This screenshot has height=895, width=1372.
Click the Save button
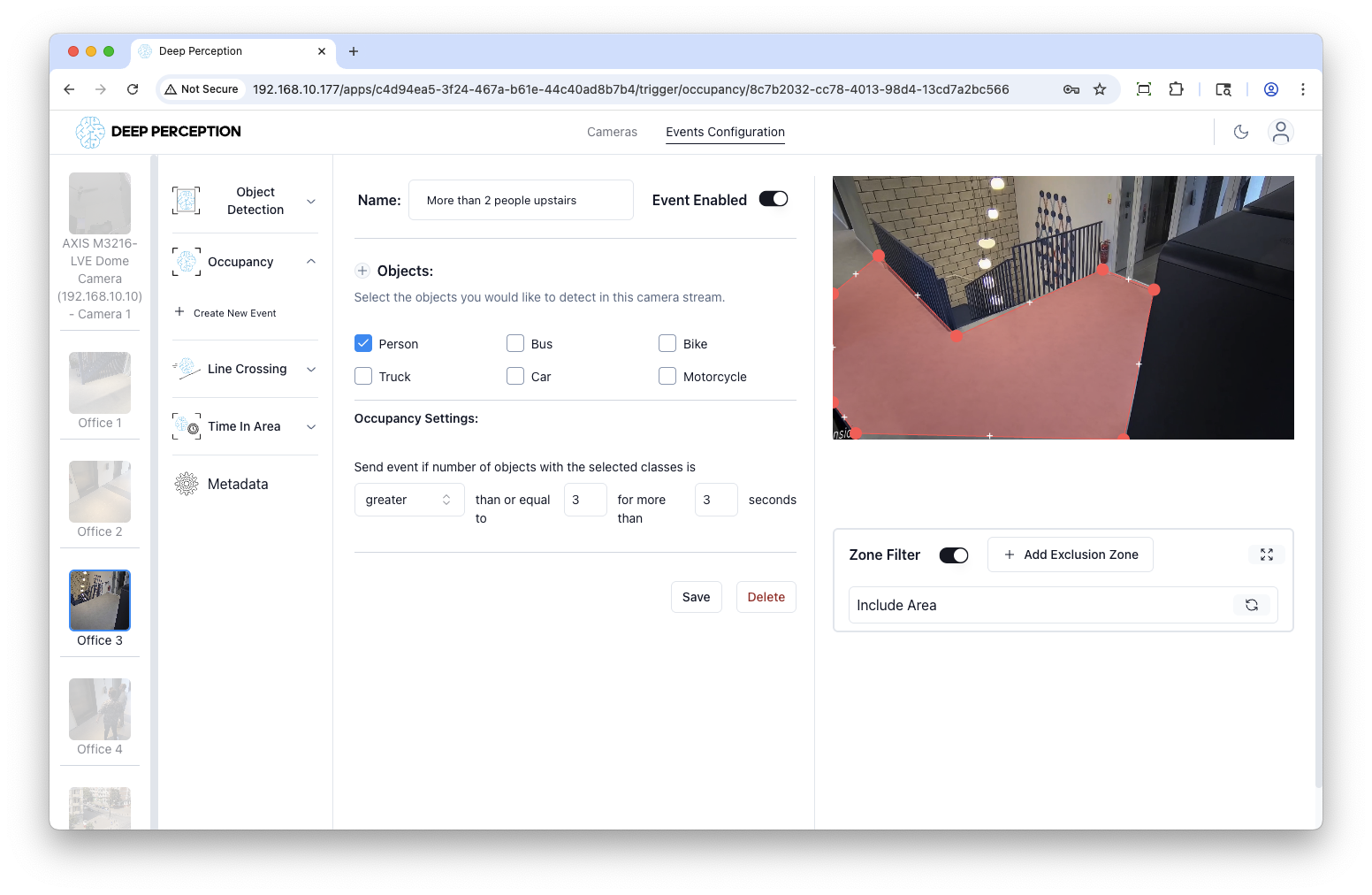click(x=696, y=597)
